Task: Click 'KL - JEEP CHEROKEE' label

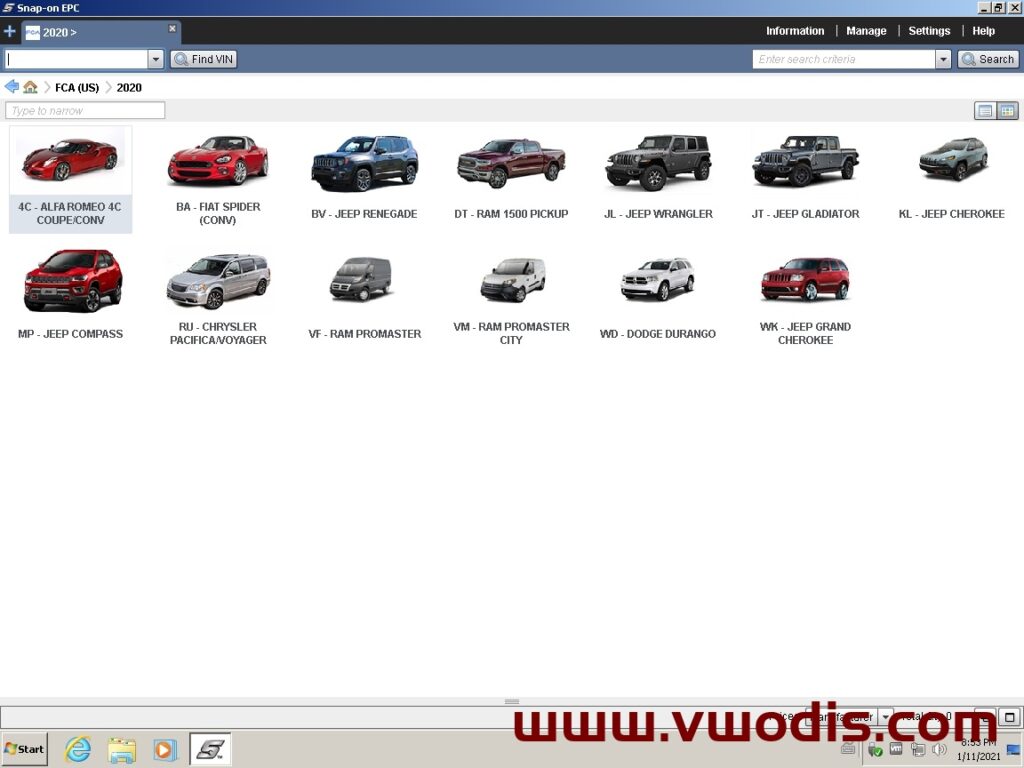Action: [x=952, y=214]
